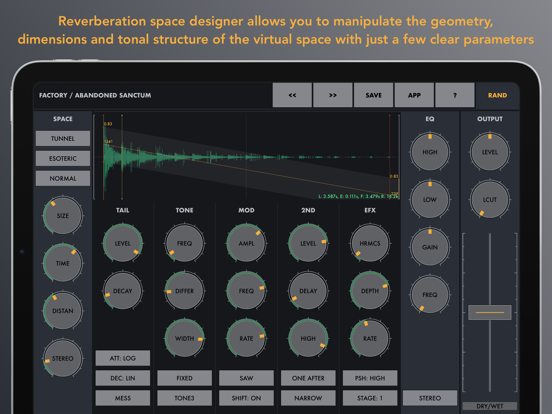Viewport: 552px width, 414px height.
Task: Click the OUTPUT LEVEL knob
Action: (490, 152)
